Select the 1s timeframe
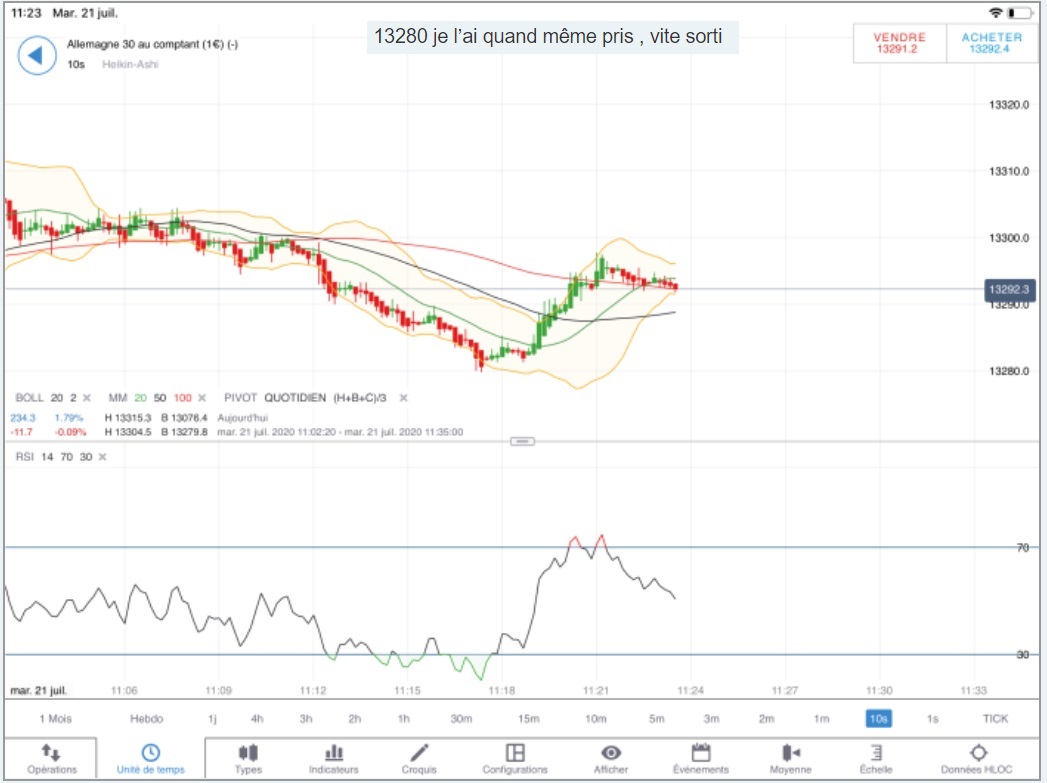The height and width of the screenshot is (783, 1047). tap(933, 719)
